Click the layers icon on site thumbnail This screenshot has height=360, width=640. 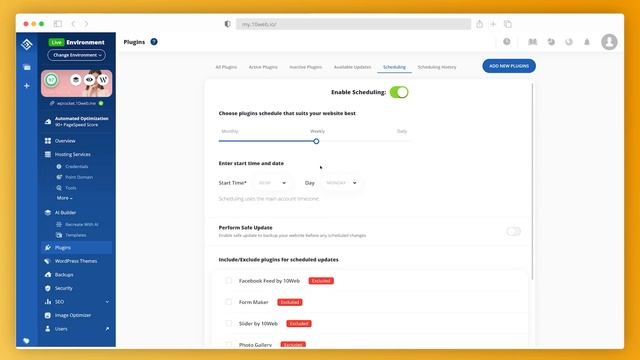[76, 80]
